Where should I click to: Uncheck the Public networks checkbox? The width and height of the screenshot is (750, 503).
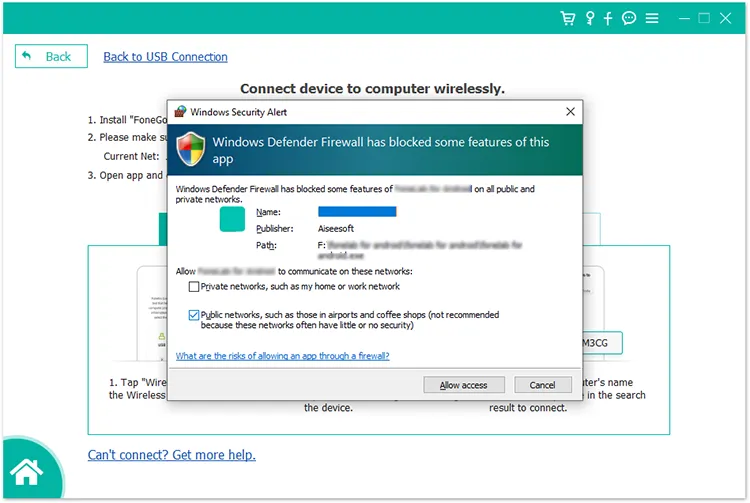(194, 315)
